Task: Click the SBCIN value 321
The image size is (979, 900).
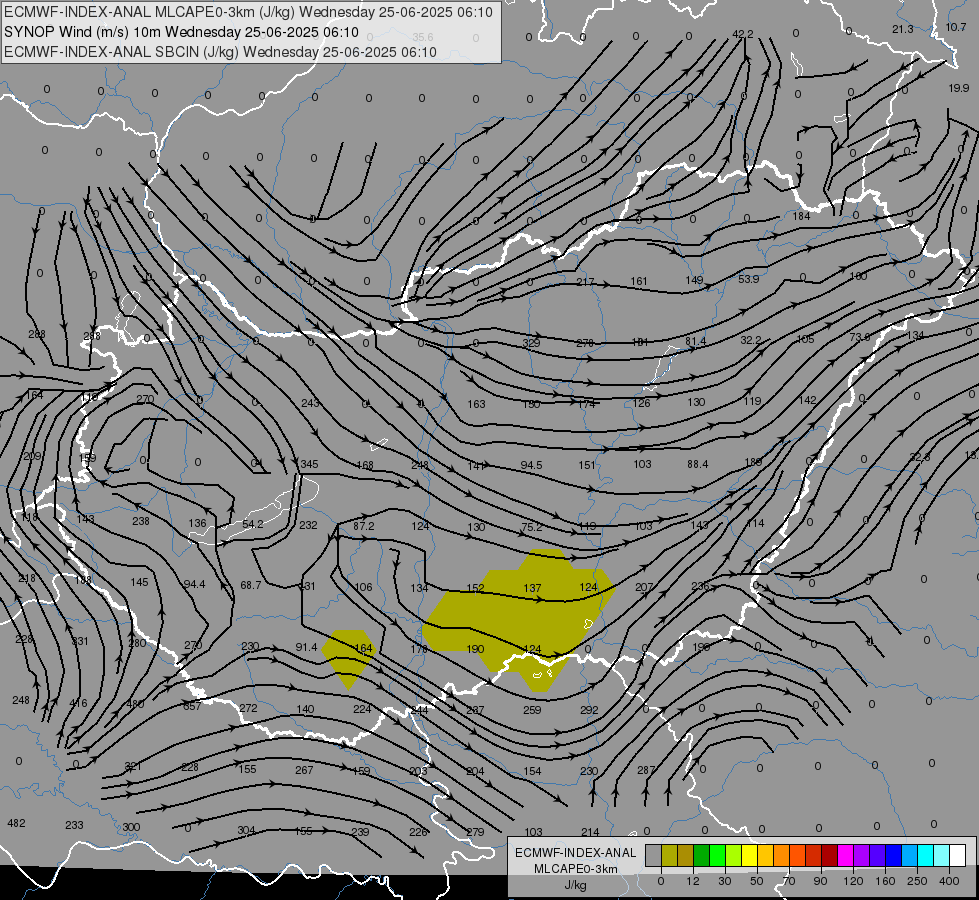Action: pyautogui.click(x=132, y=766)
